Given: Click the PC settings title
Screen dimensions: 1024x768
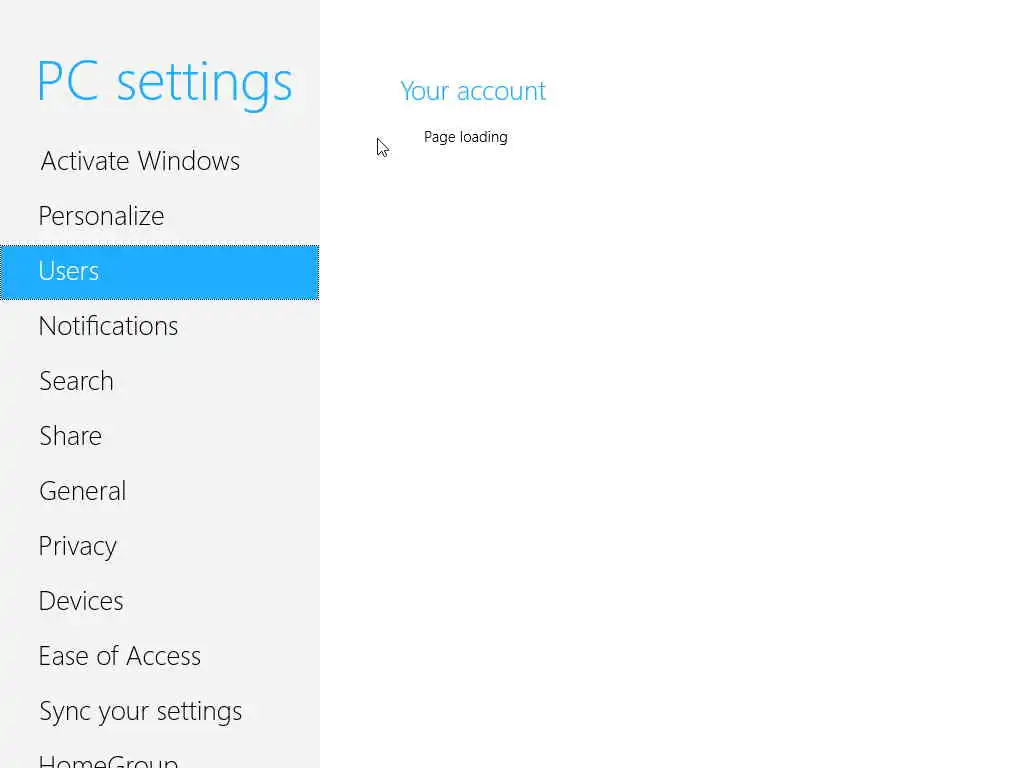Looking at the screenshot, I should point(165,84).
